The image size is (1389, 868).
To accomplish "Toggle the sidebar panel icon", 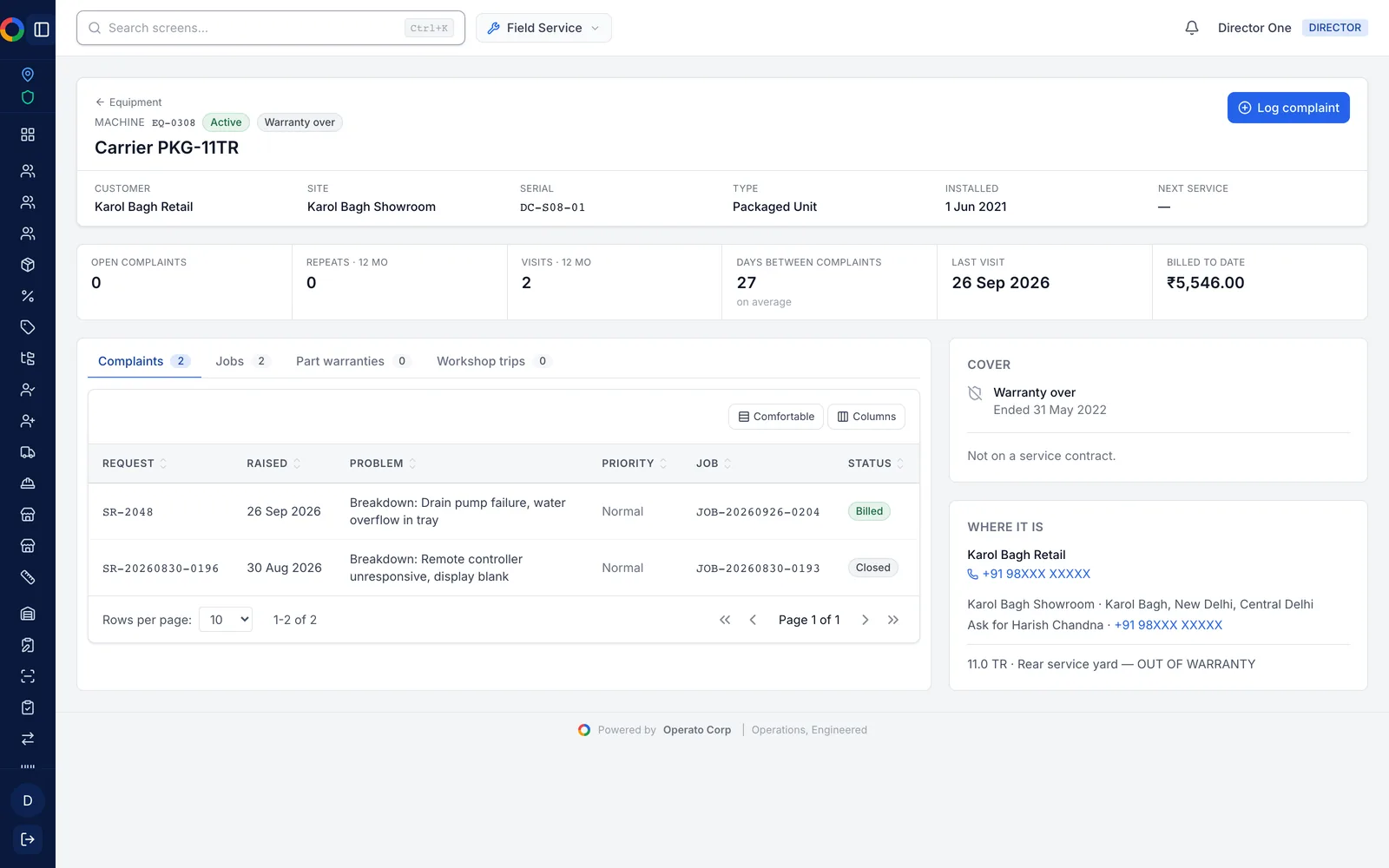I will click(42, 30).
